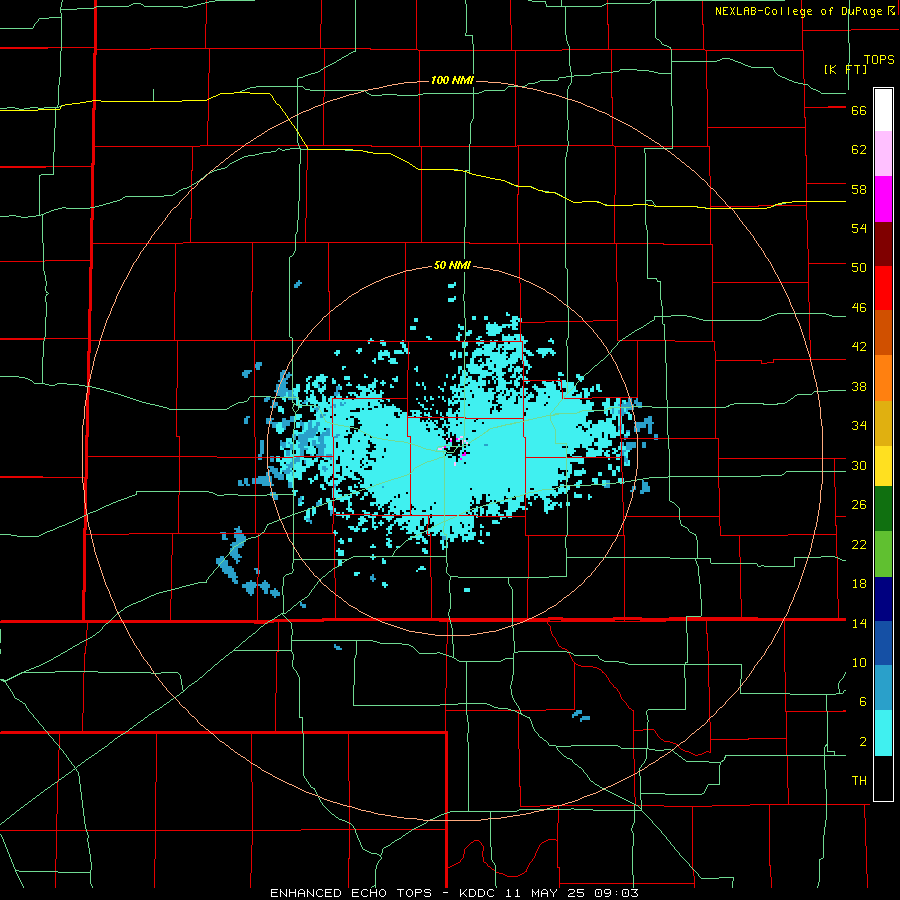This screenshot has height=900, width=900.
Task: Click the 14 value on legend scale
Action: [x=859, y=623]
